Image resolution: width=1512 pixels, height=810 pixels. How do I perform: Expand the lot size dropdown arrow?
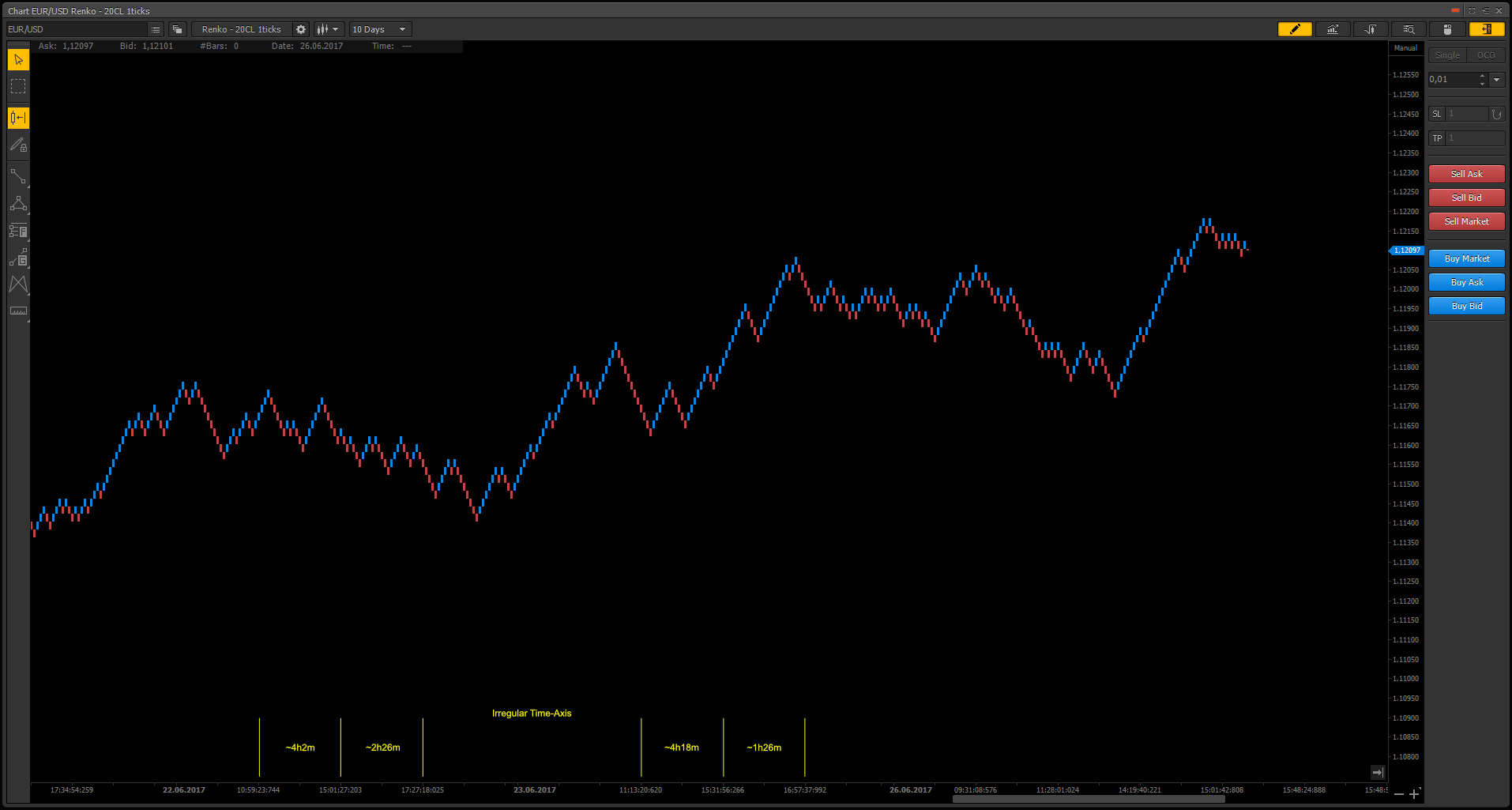tap(1497, 79)
